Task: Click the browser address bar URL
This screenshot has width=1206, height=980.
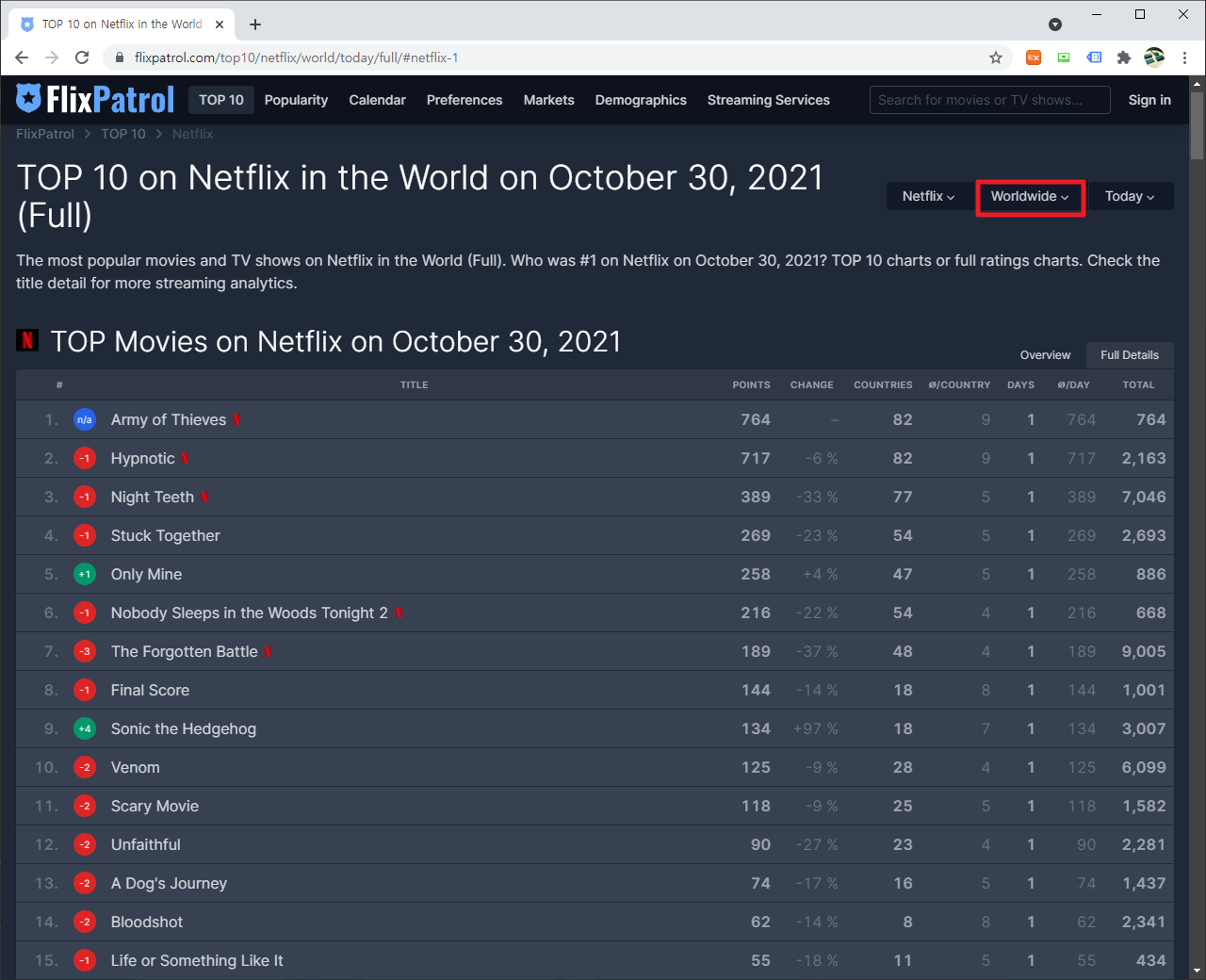Action: point(296,57)
